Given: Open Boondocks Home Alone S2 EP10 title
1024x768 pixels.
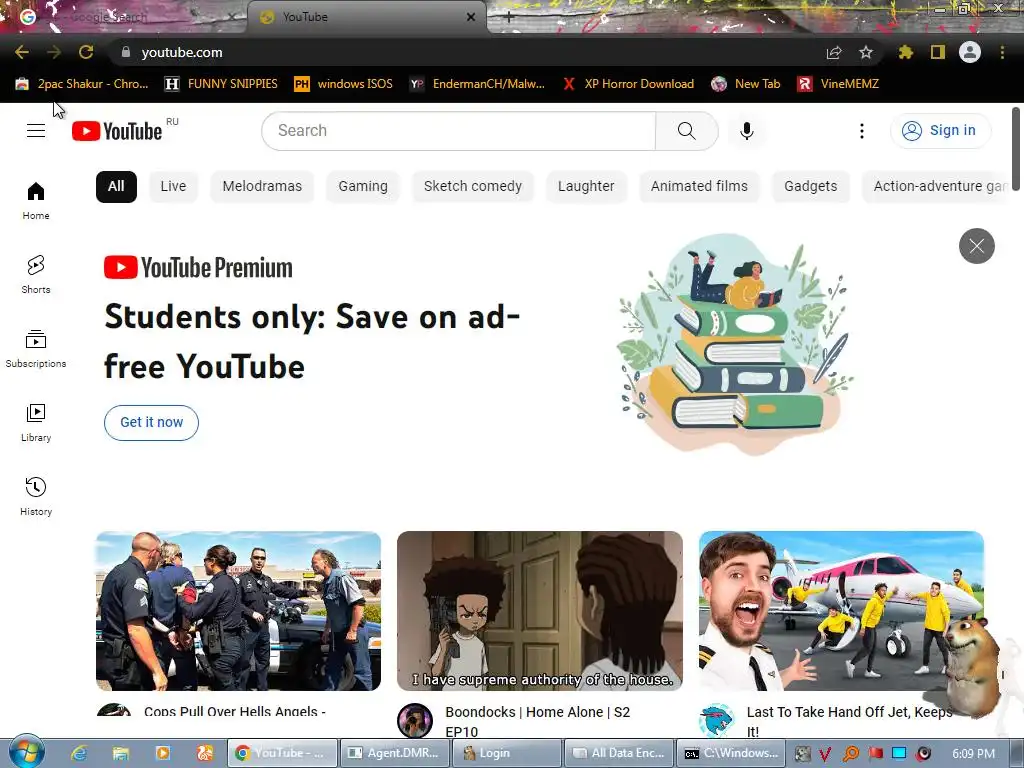Looking at the screenshot, I should [537, 721].
